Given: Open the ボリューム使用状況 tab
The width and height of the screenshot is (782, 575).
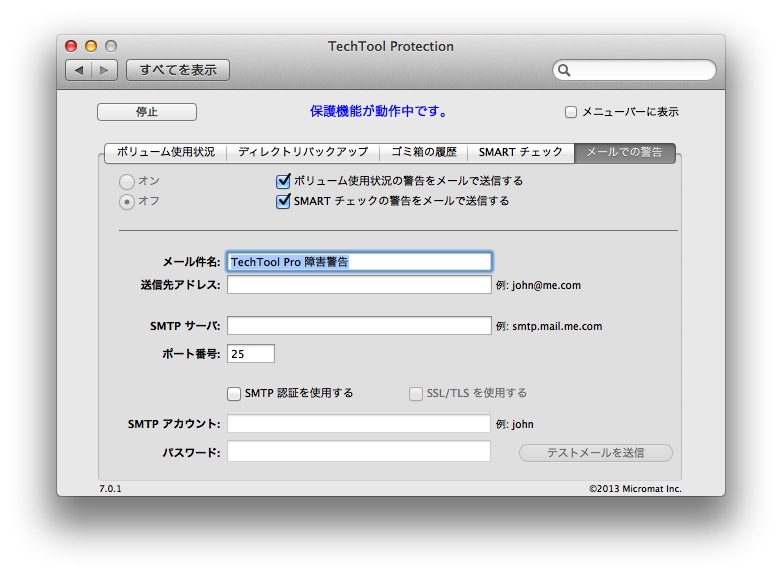Looking at the screenshot, I should click(166, 152).
